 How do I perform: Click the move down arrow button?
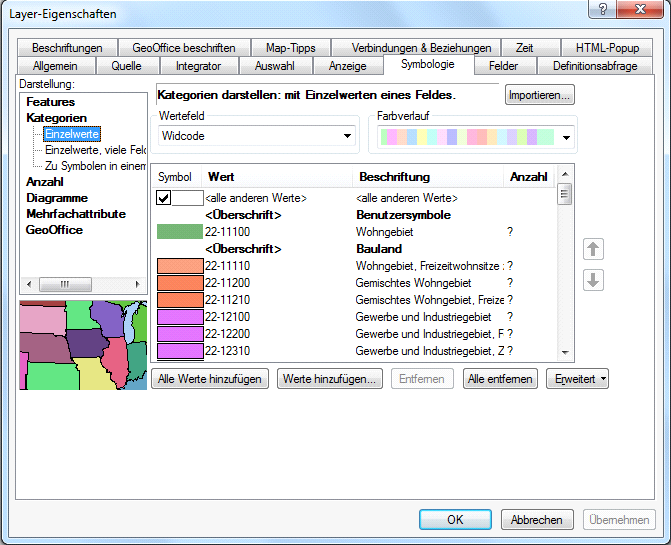(593, 280)
